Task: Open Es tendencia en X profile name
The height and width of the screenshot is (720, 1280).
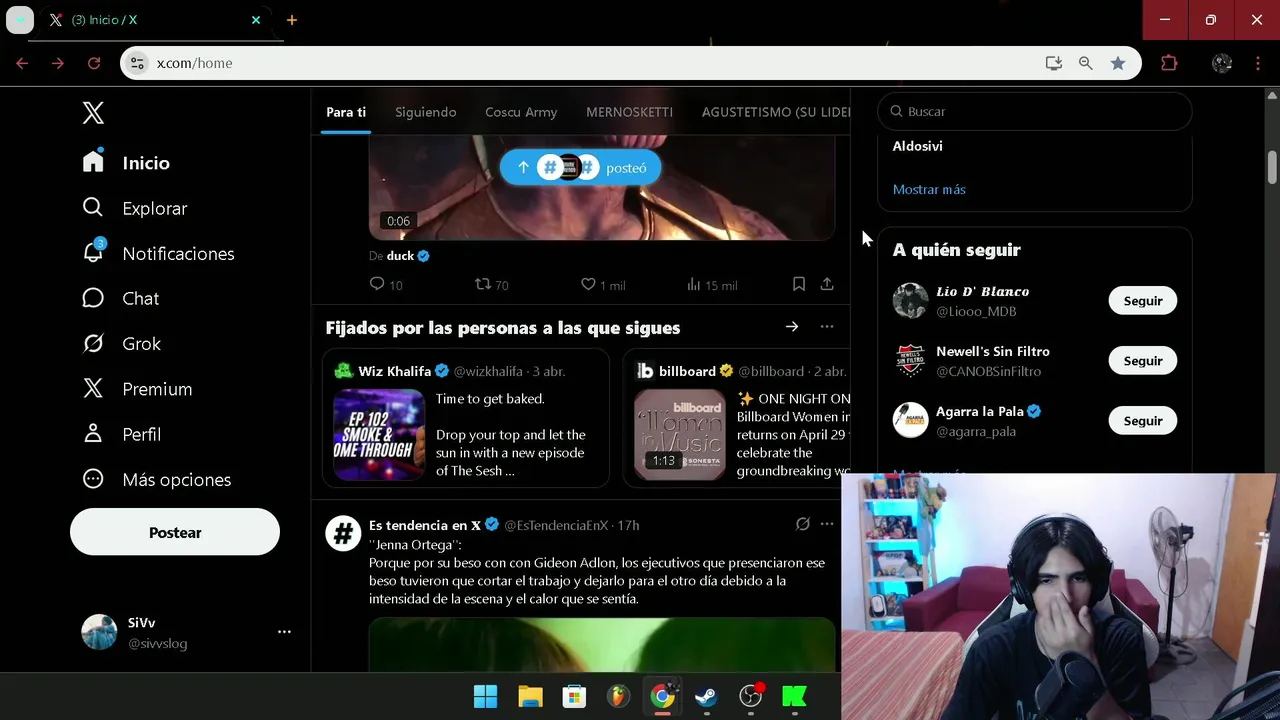Action: [425, 525]
